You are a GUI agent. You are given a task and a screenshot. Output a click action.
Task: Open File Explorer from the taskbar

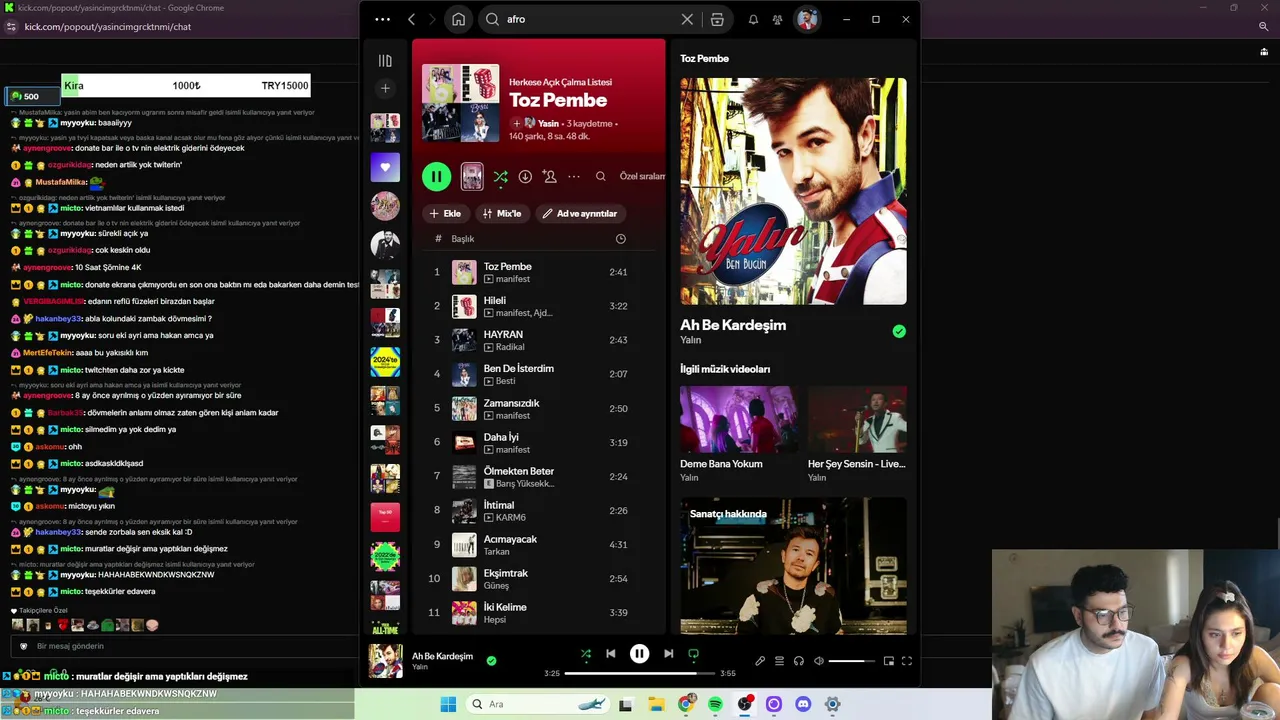(656, 704)
